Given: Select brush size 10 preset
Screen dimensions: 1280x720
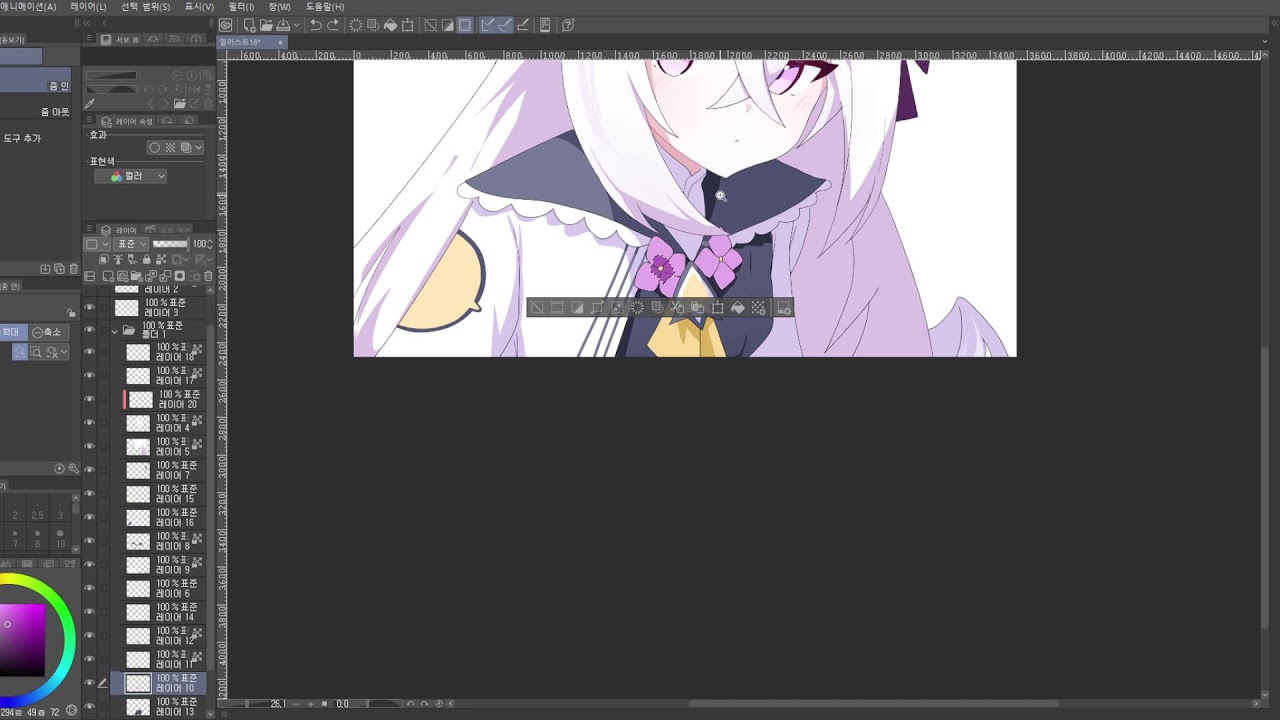Looking at the screenshot, I should 60,538.
